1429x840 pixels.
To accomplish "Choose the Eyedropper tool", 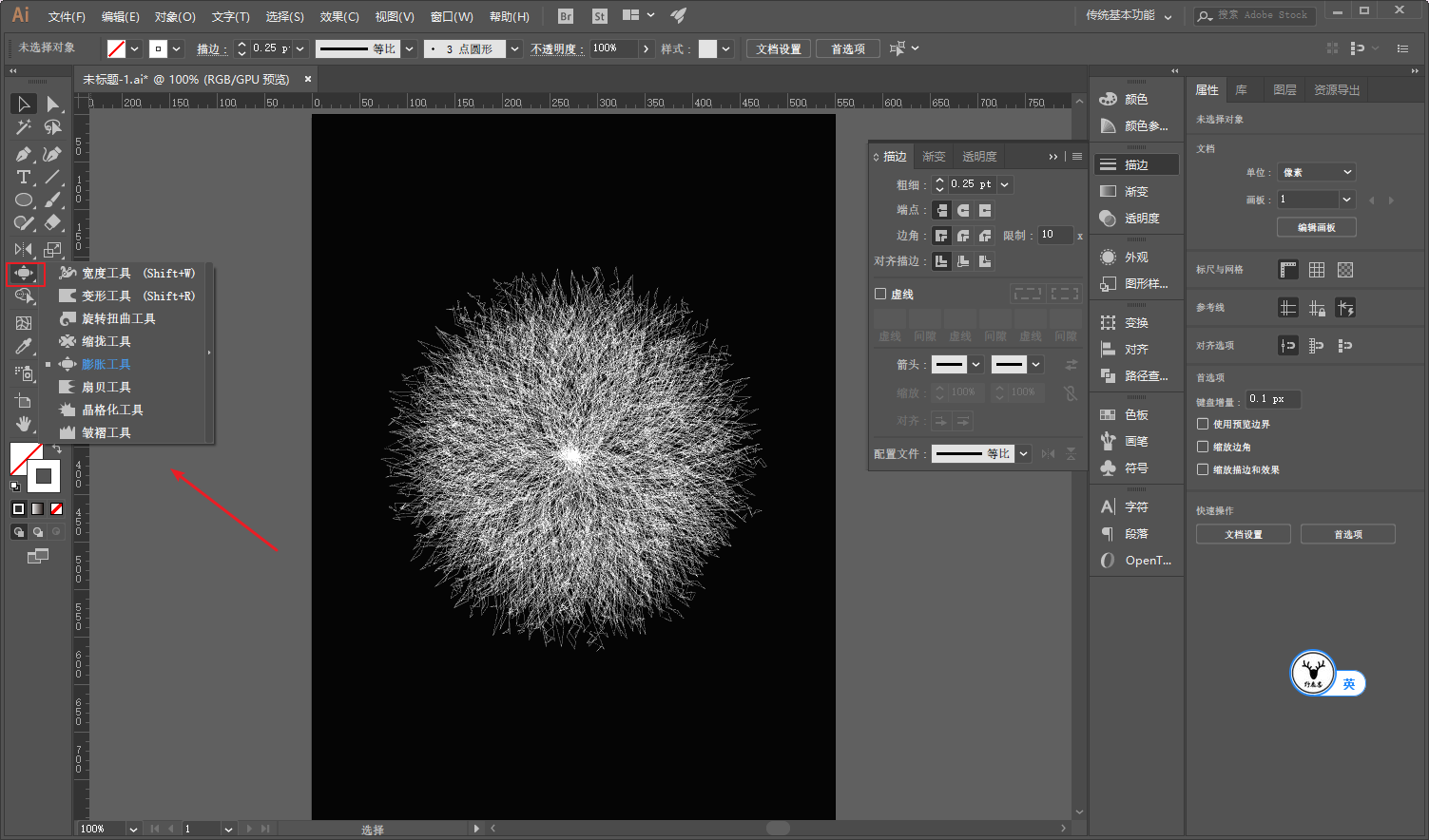I will [24, 346].
